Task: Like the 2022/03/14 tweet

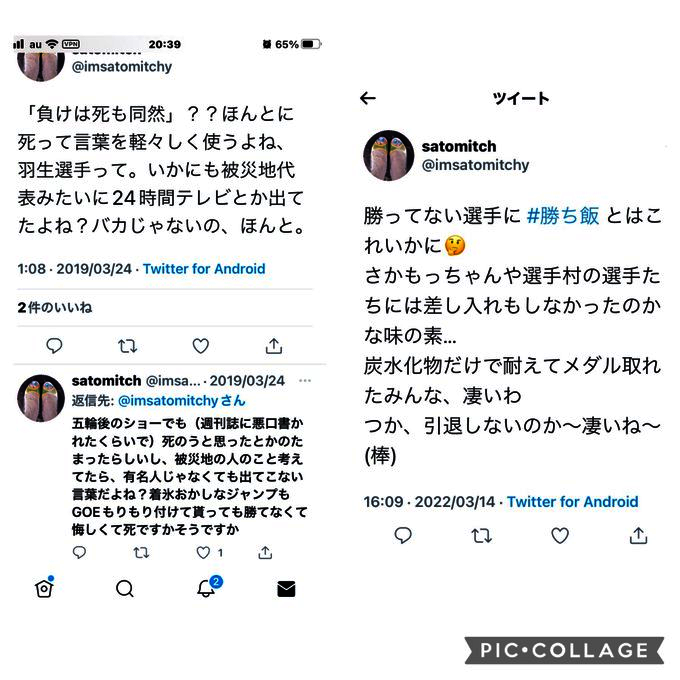Action: [x=560, y=536]
